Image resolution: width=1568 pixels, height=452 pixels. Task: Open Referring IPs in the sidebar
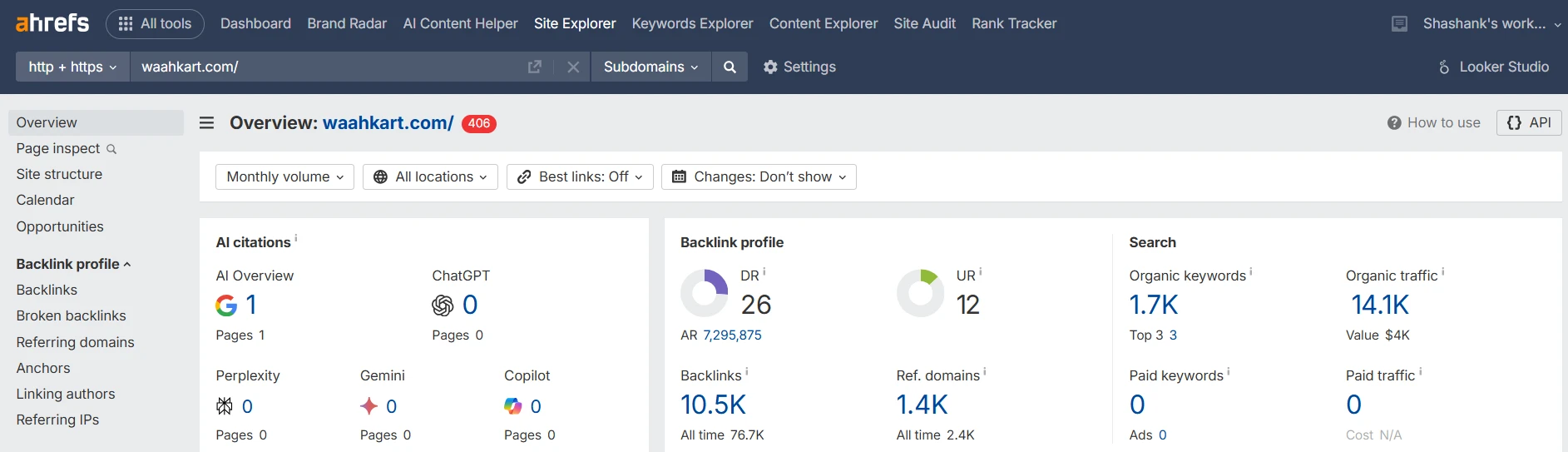(57, 420)
